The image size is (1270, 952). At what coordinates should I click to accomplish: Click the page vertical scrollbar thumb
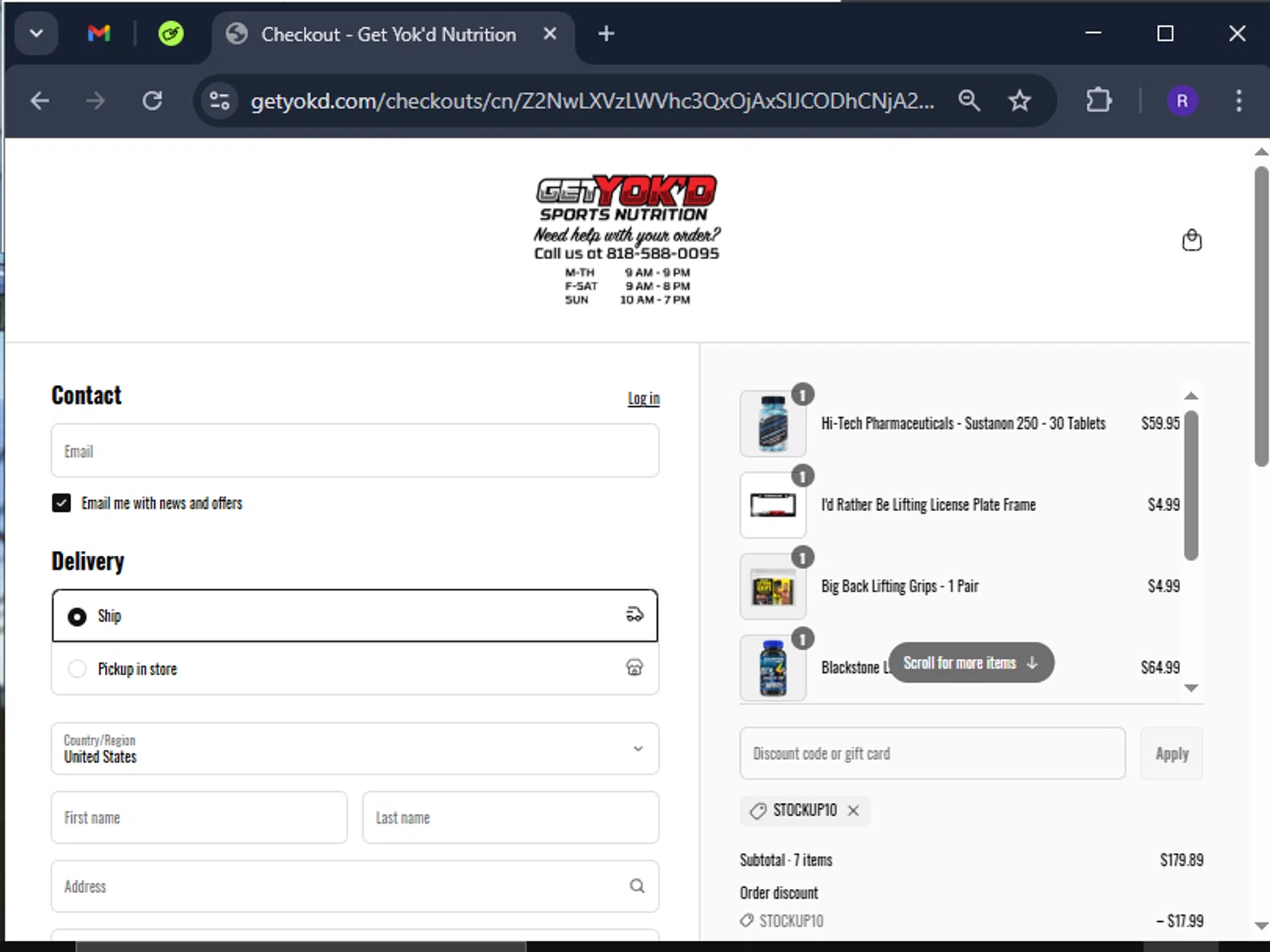[x=1261, y=315]
